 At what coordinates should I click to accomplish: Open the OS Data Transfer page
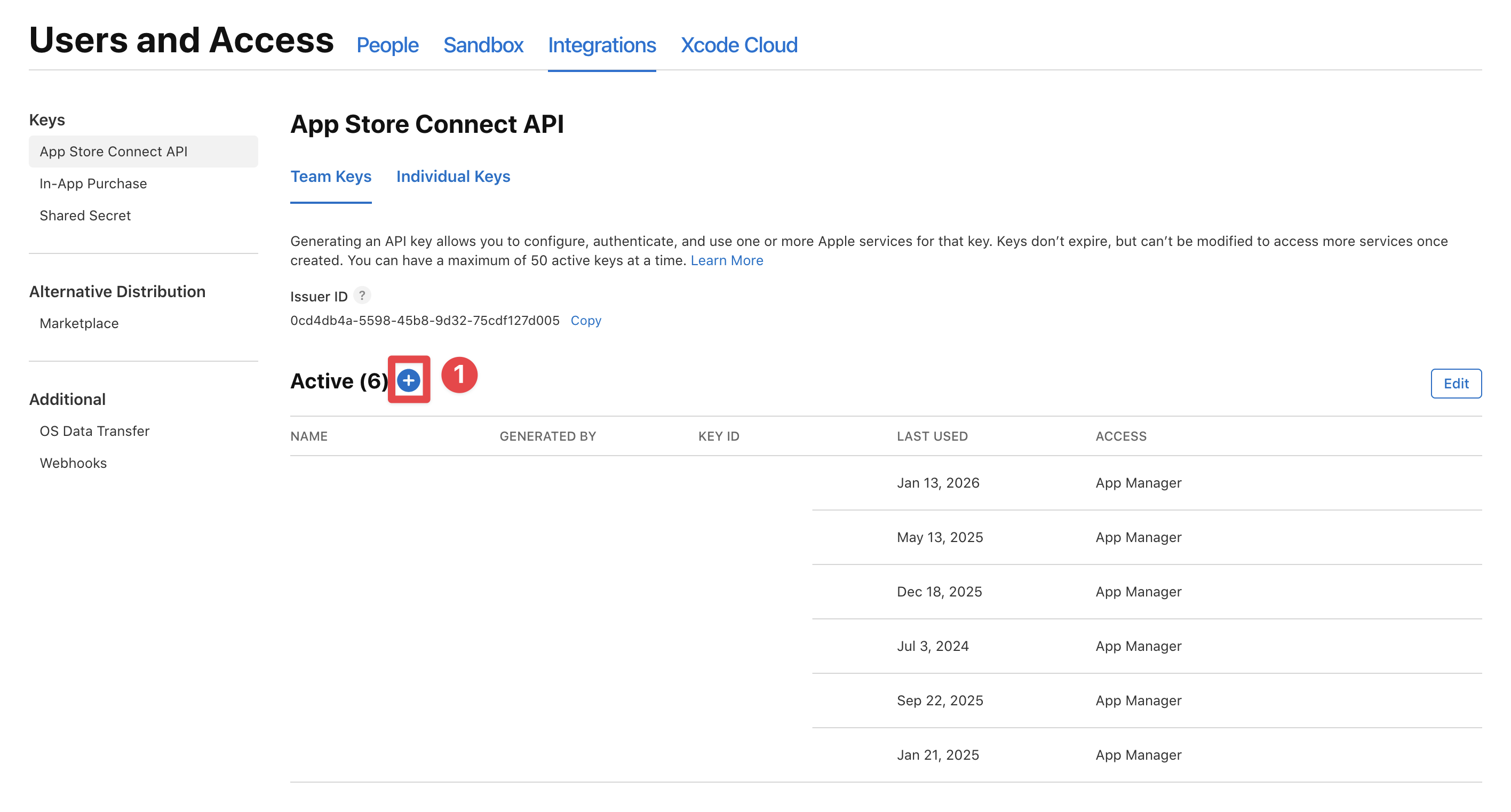(x=94, y=431)
